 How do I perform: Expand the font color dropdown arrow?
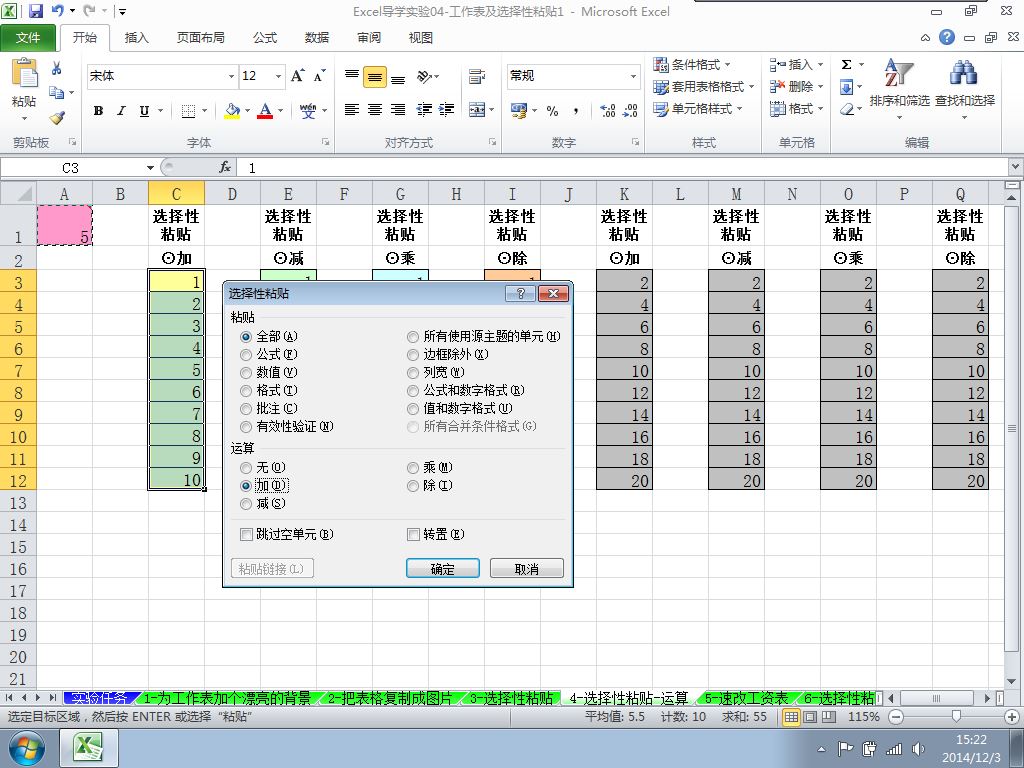tap(281, 111)
